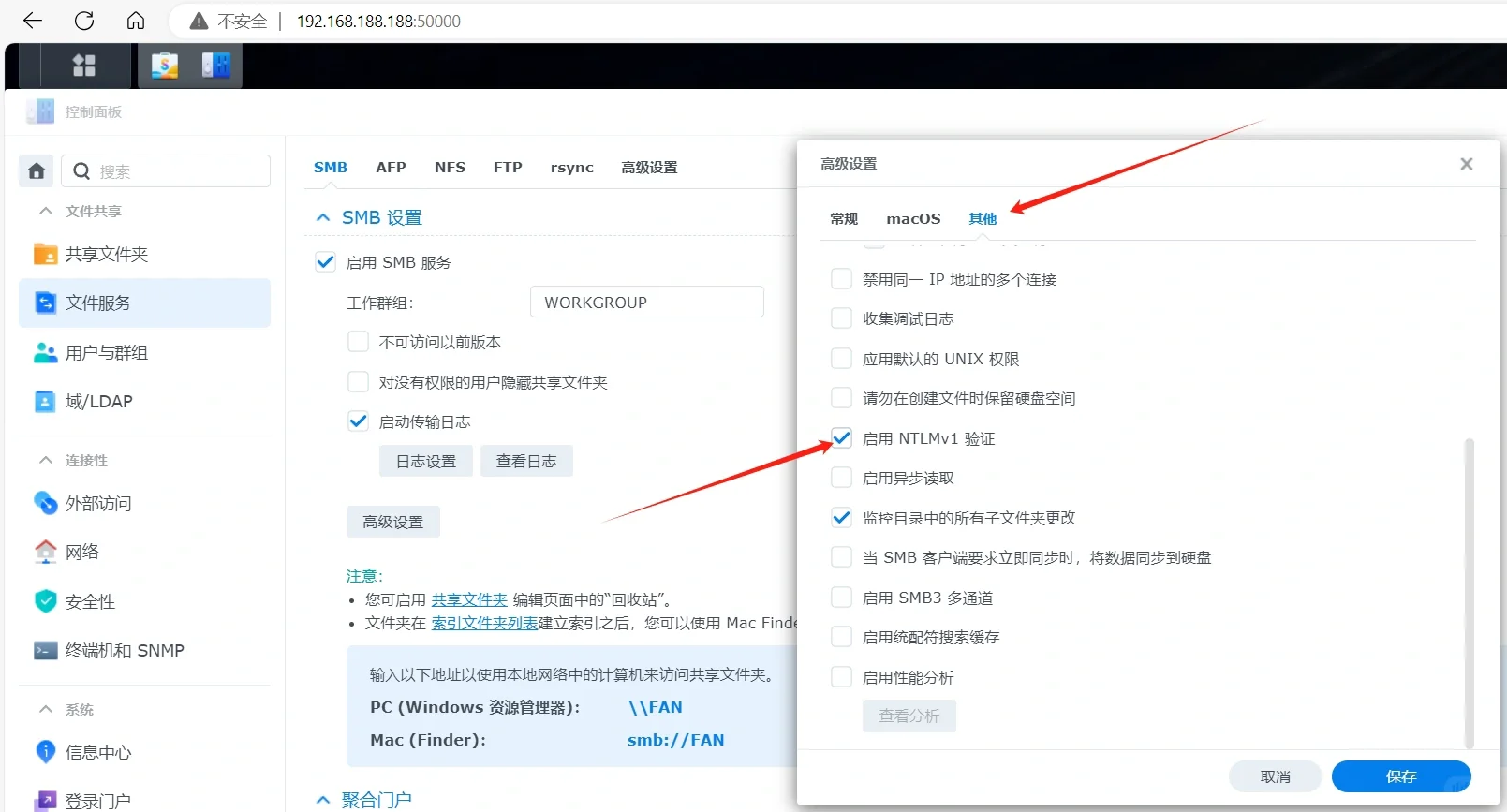
Task: Click the Control Panel home icon
Action: click(x=37, y=171)
